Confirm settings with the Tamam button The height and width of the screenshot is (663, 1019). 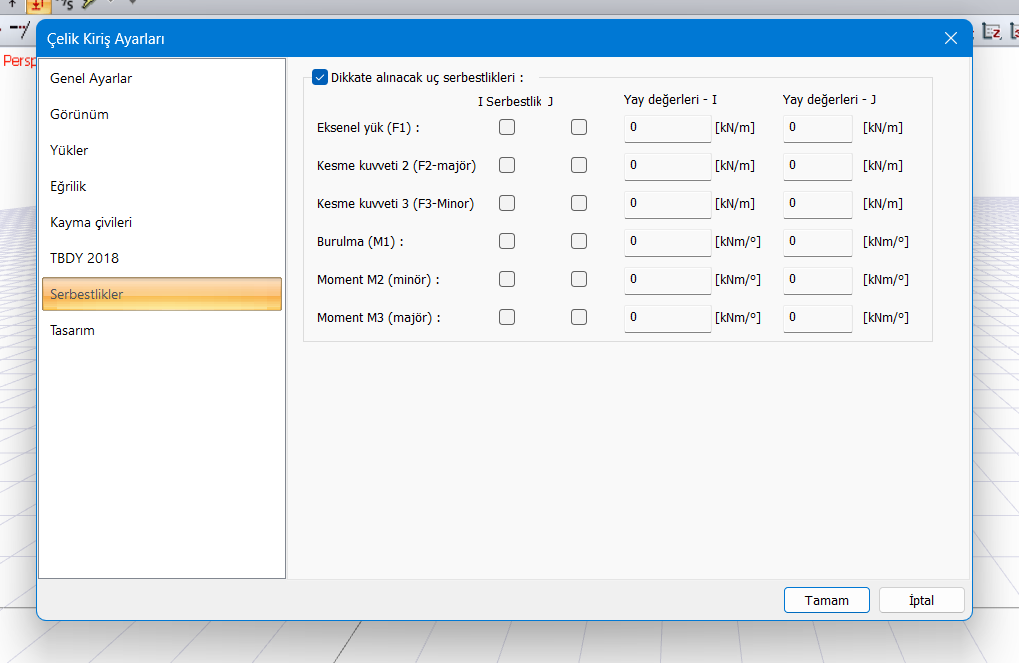(x=825, y=600)
